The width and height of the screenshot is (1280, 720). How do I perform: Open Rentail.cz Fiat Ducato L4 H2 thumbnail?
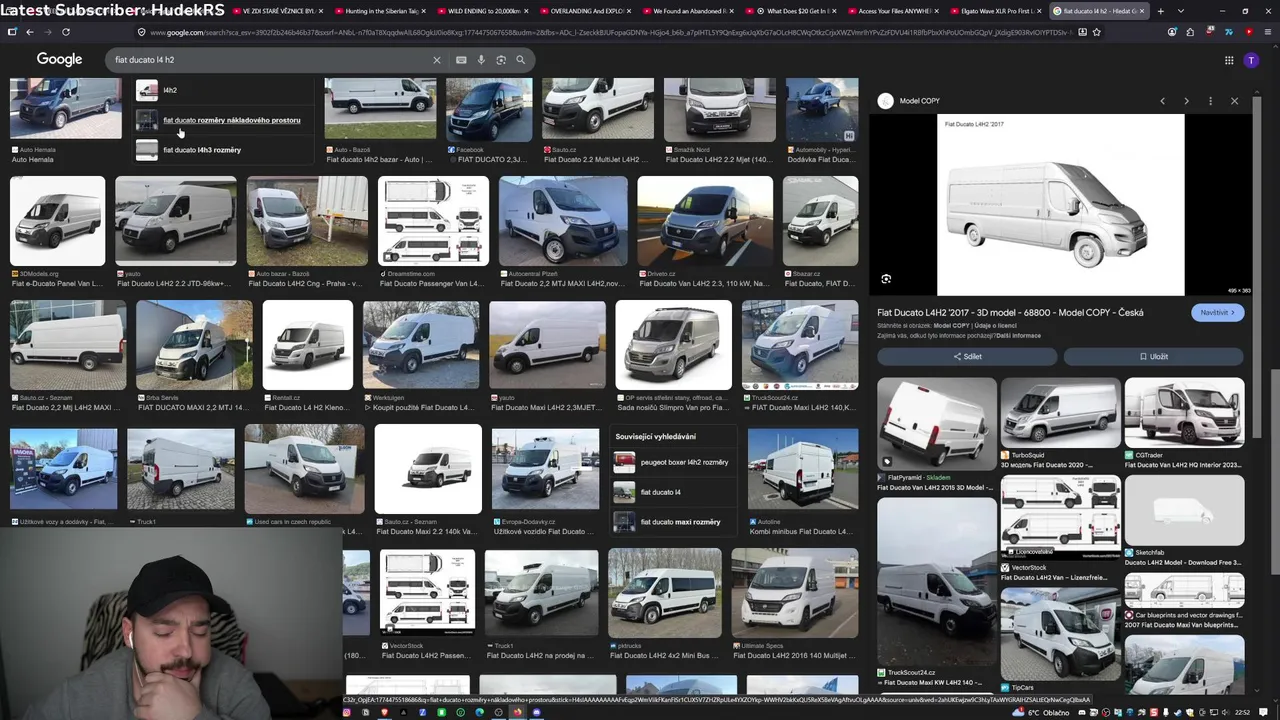pyautogui.click(x=307, y=345)
